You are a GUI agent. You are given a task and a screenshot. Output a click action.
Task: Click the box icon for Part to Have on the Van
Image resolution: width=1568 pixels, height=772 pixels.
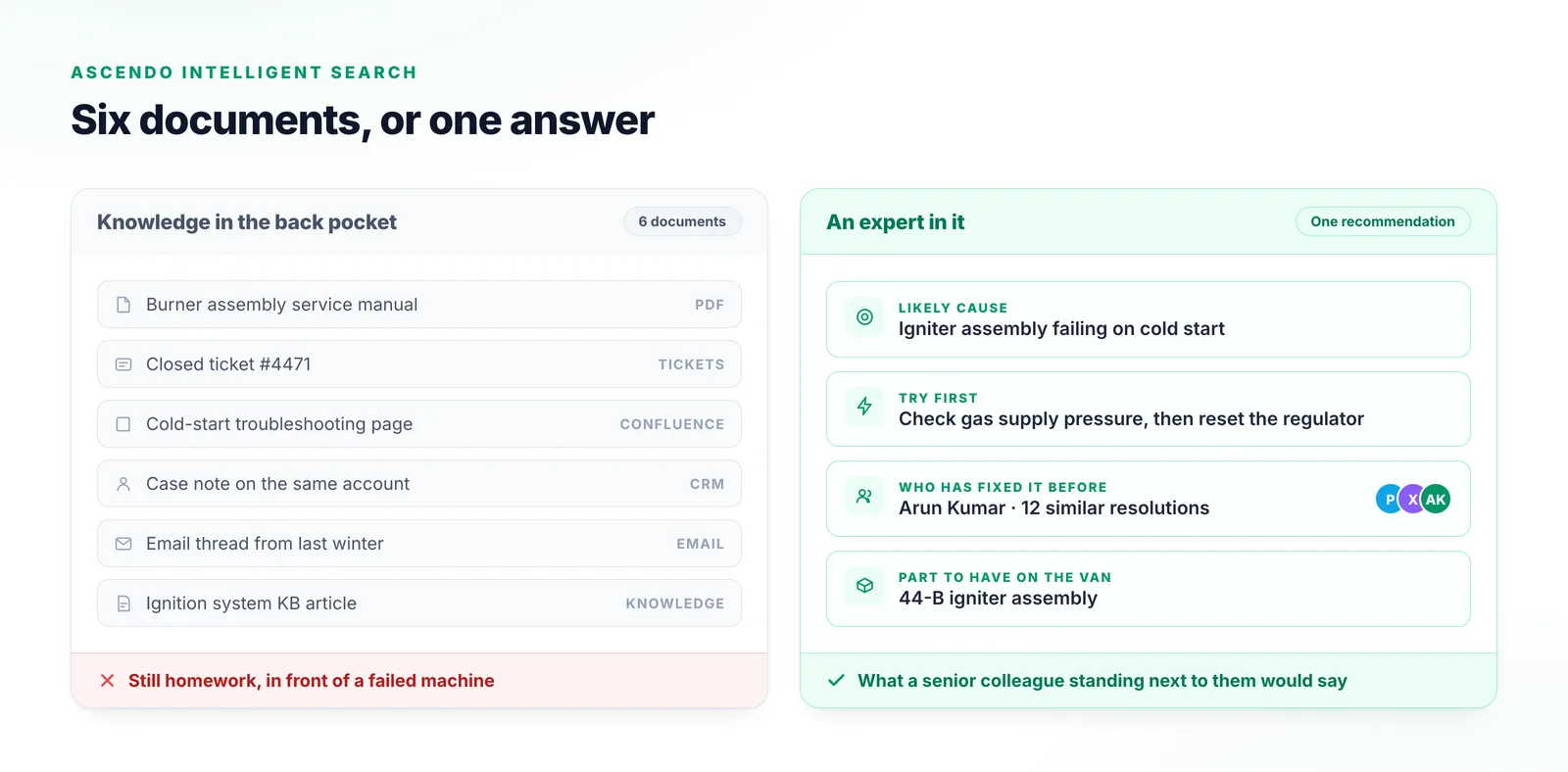tap(864, 586)
